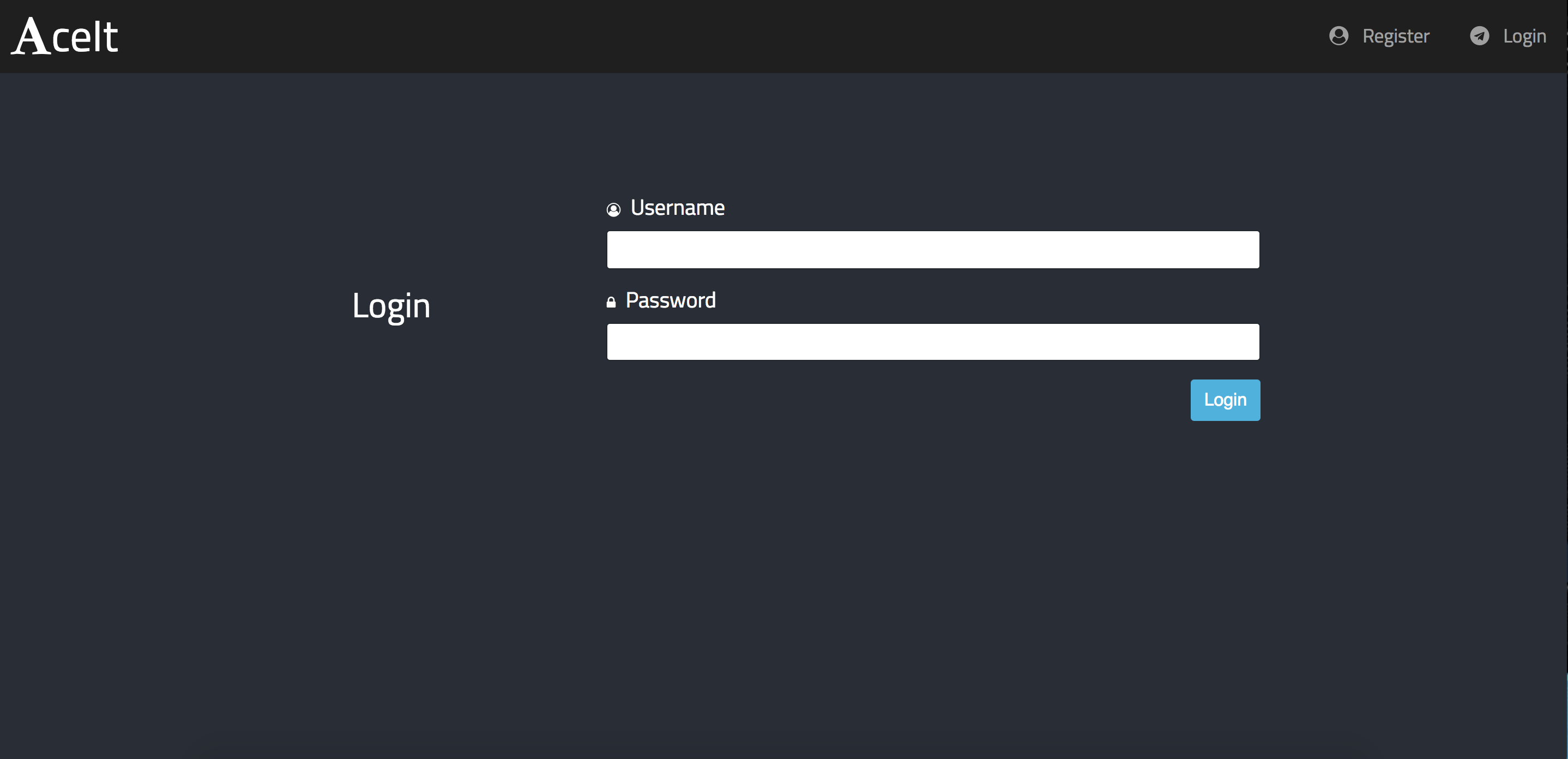Click the user circle icon next to Username
The image size is (1568, 759).
613,209
